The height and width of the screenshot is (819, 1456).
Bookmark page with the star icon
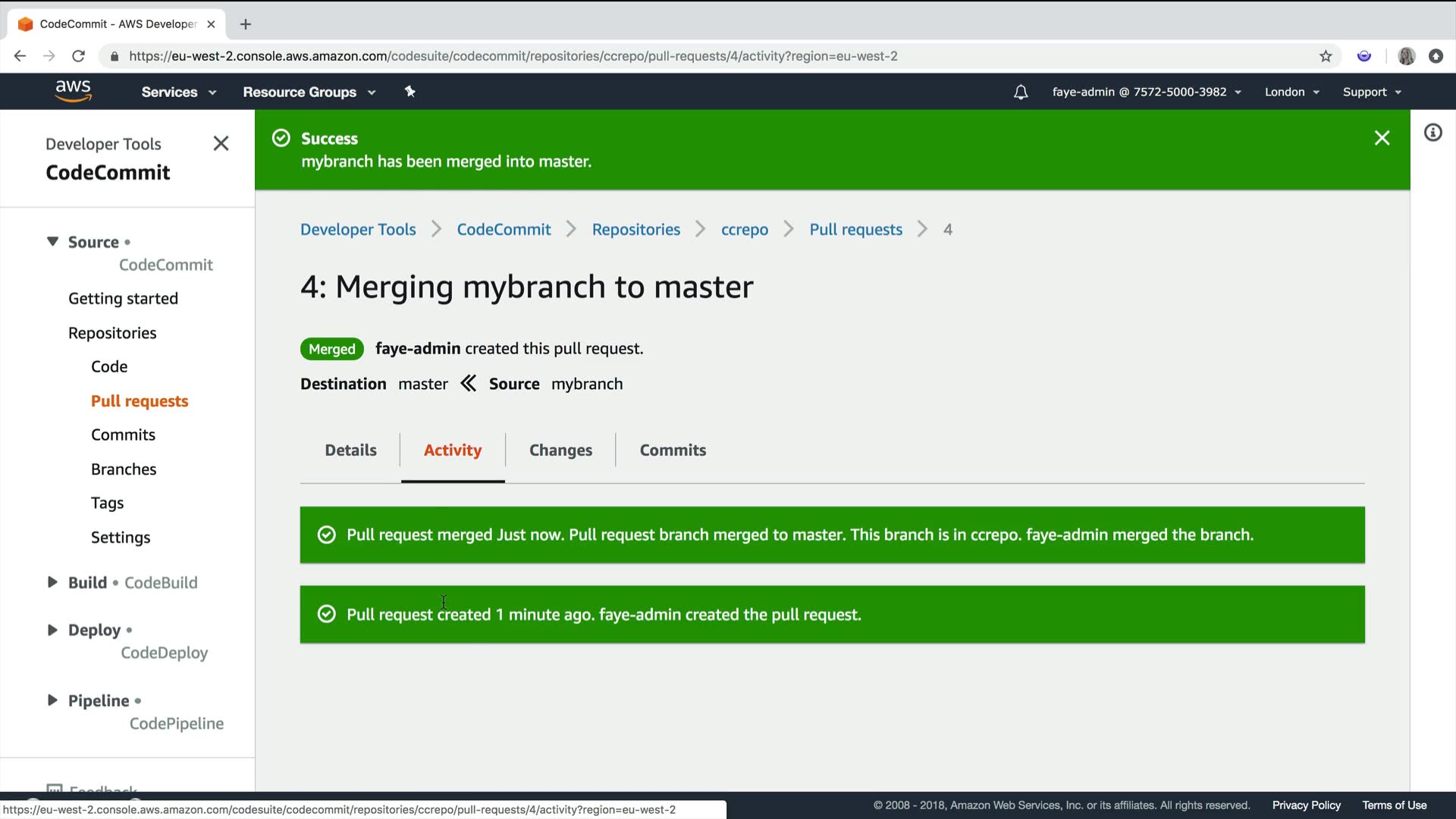[1326, 56]
